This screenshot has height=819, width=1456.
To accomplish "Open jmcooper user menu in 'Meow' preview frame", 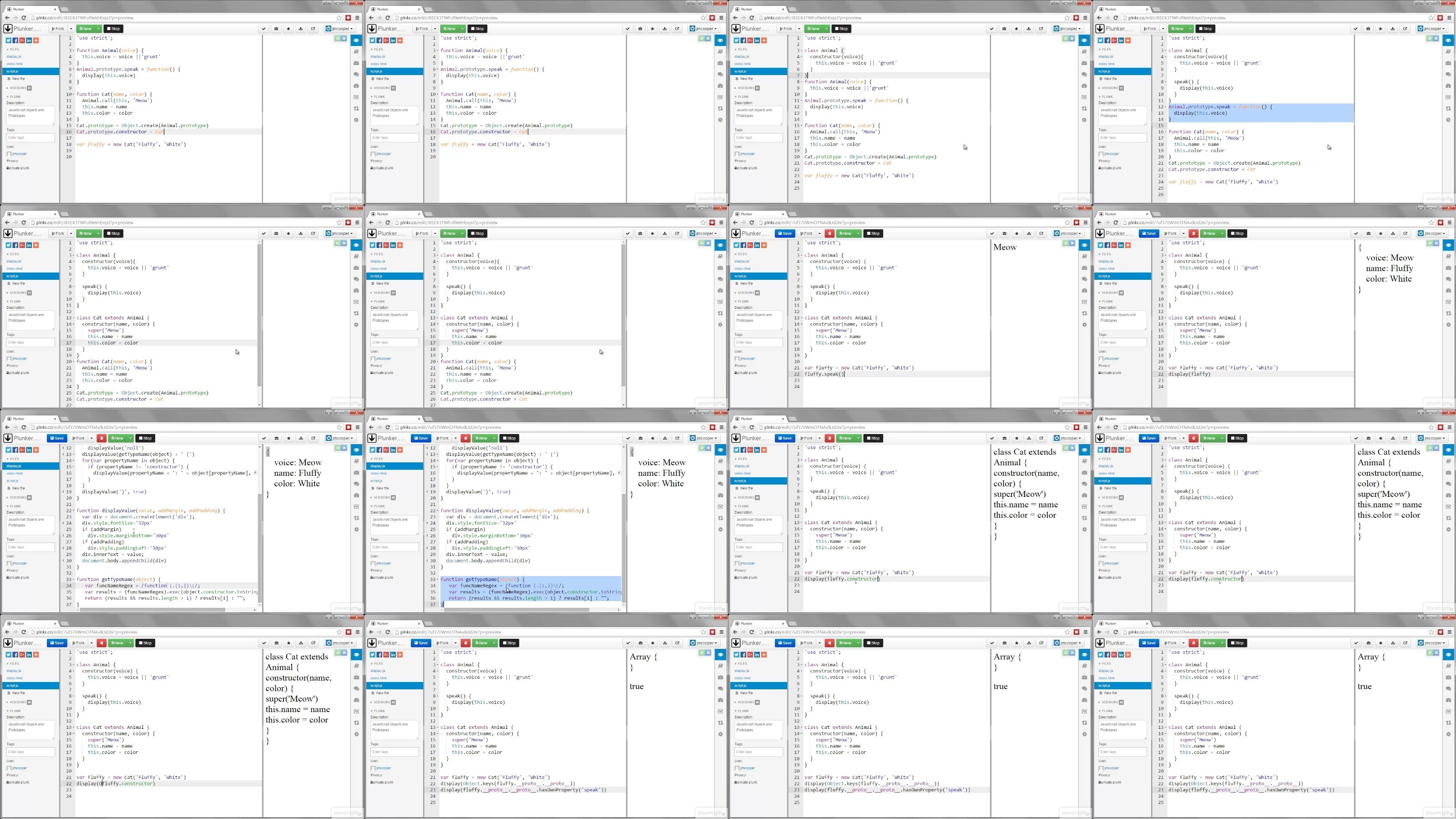I will click(1068, 233).
